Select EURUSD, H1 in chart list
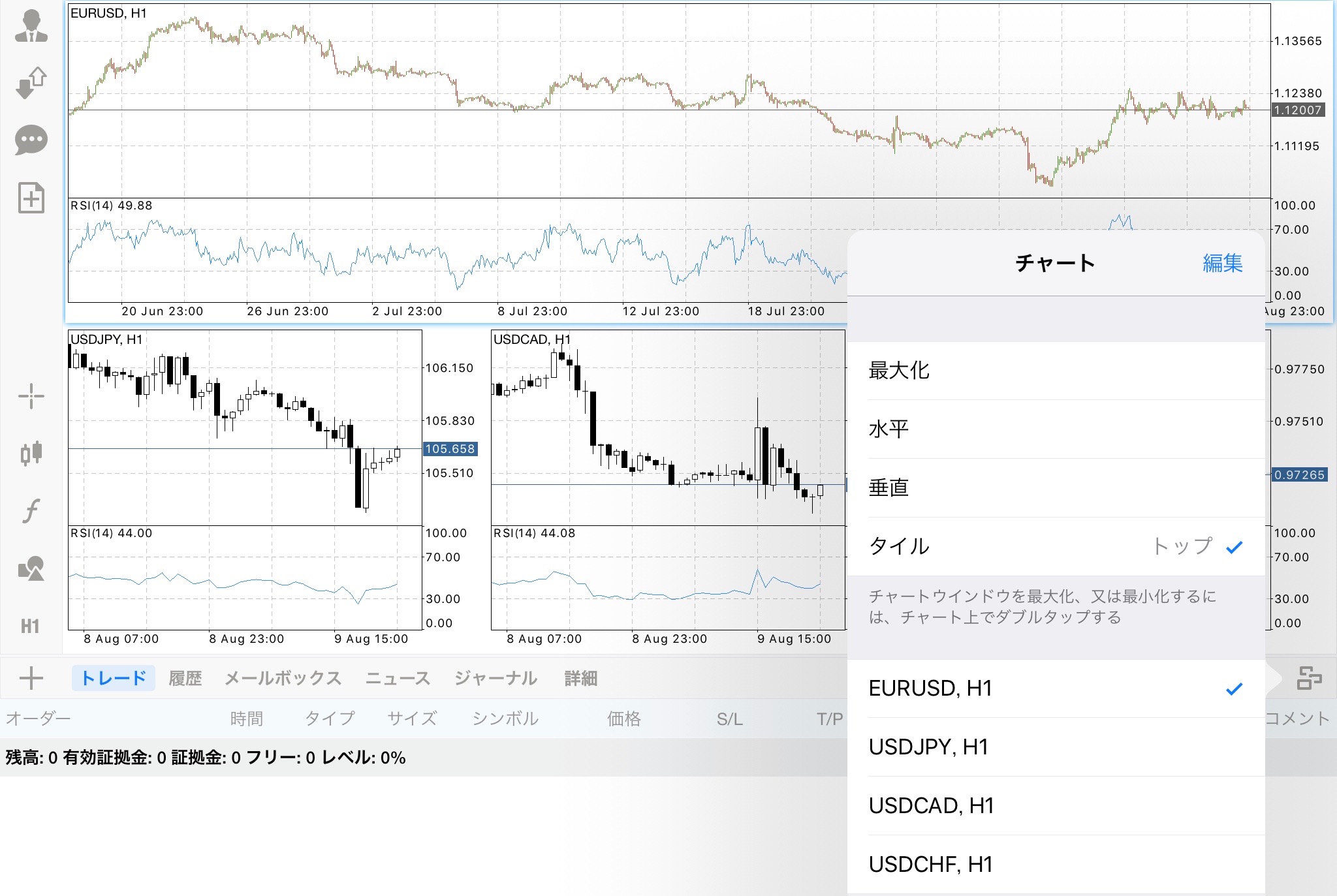Image resolution: width=1337 pixels, height=896 pixels. tap(1056, 688)
